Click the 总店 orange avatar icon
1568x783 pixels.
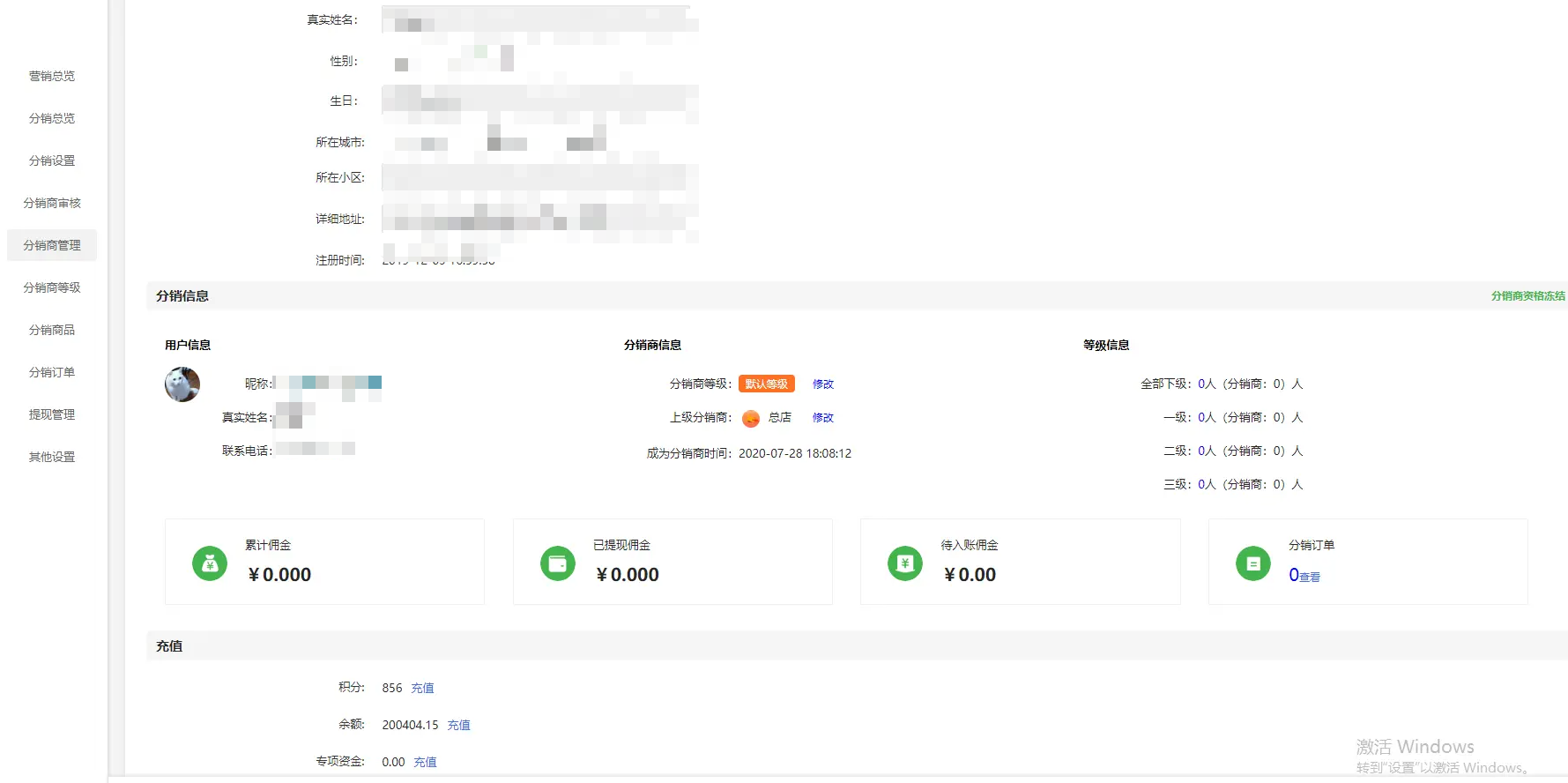point(751,418)
